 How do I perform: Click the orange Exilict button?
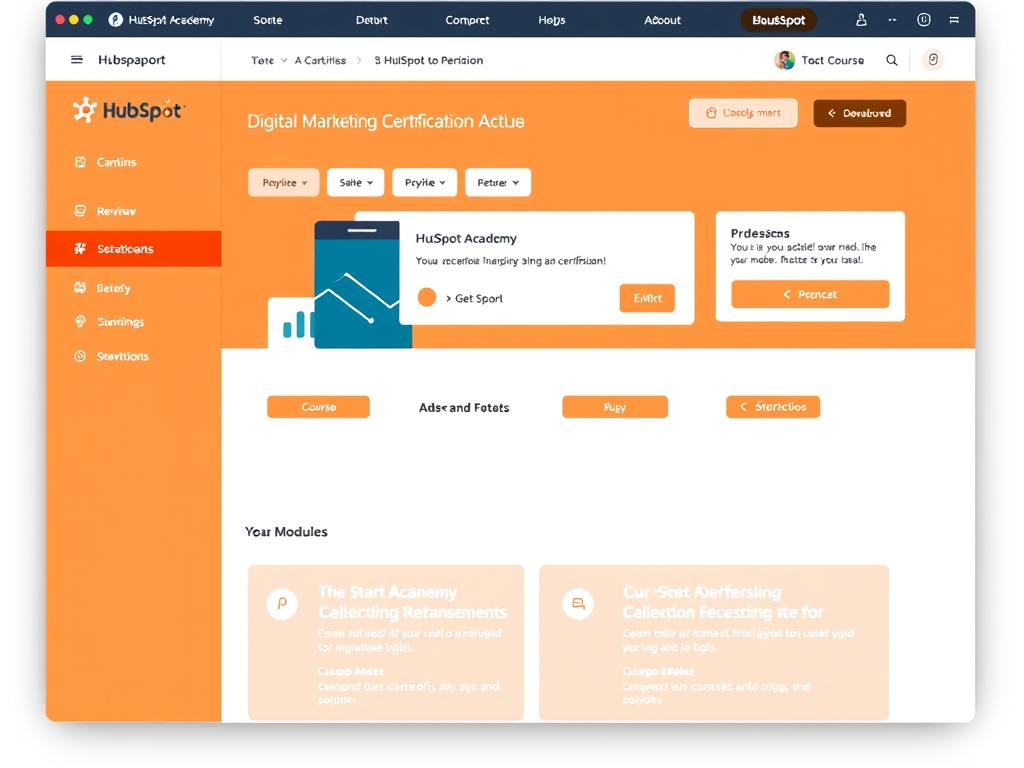point(647,298)
